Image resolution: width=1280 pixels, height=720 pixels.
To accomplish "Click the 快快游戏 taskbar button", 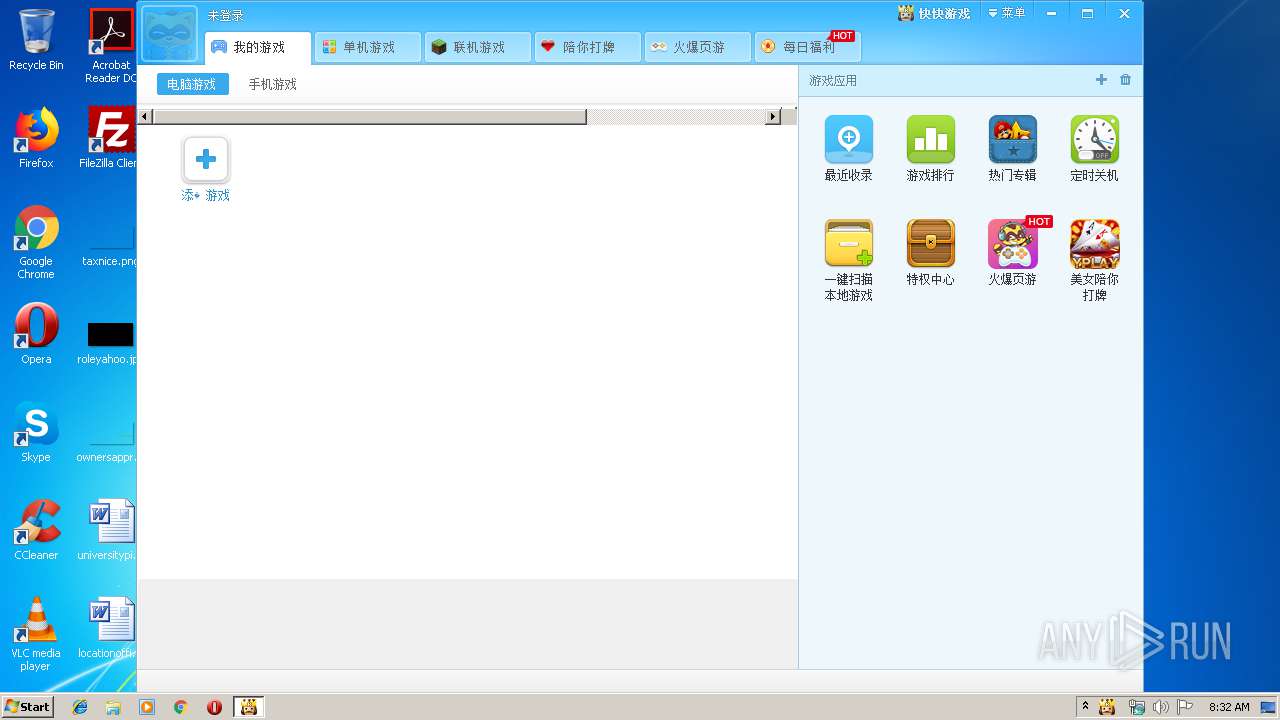I will (249, 707).
